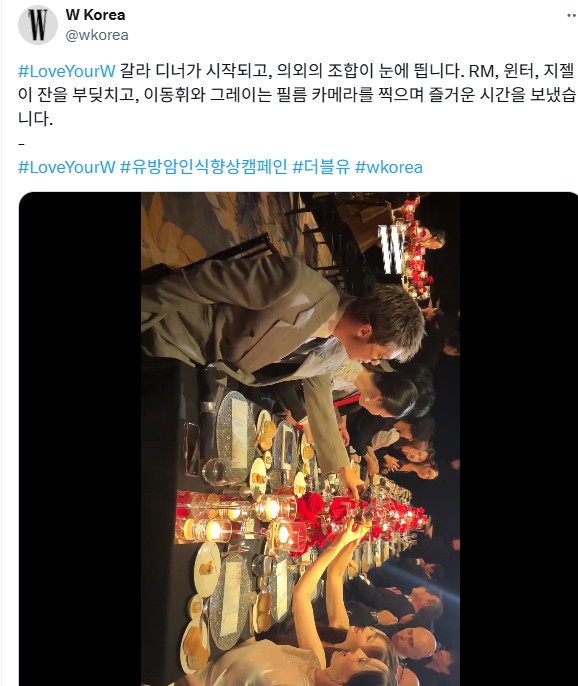This screenshot has width=578, height=686.
Task: Click the man in the gray suit in the video
Action: [280, 332]
